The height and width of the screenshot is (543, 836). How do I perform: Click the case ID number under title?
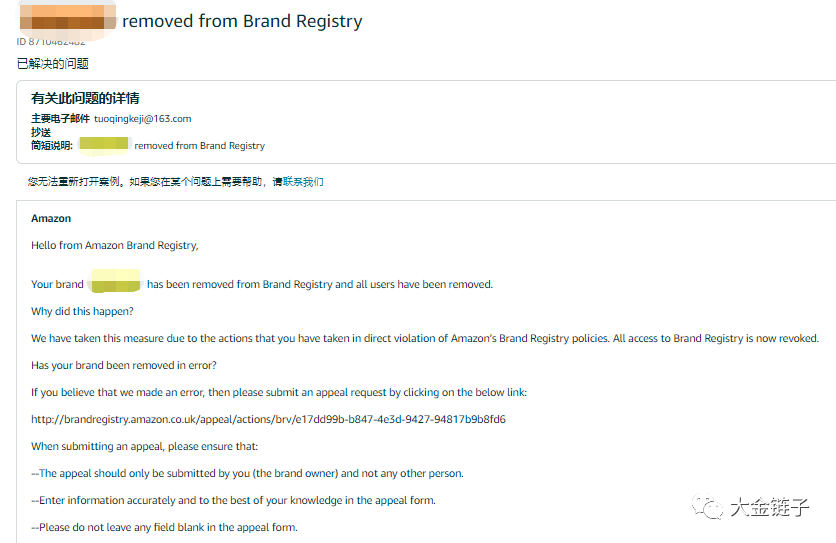coord(51,41)
